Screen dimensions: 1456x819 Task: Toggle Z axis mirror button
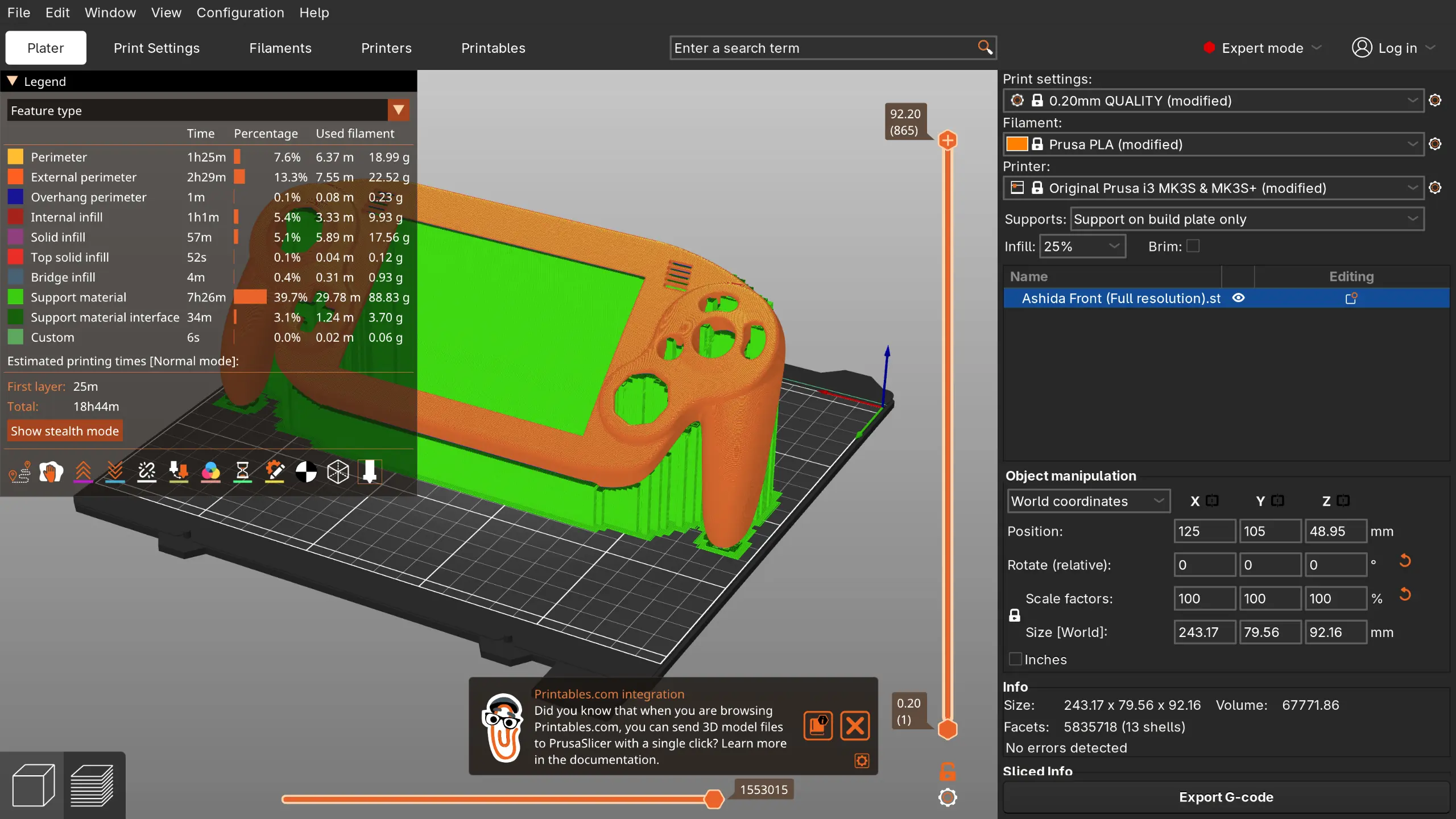pos(1343,500)
